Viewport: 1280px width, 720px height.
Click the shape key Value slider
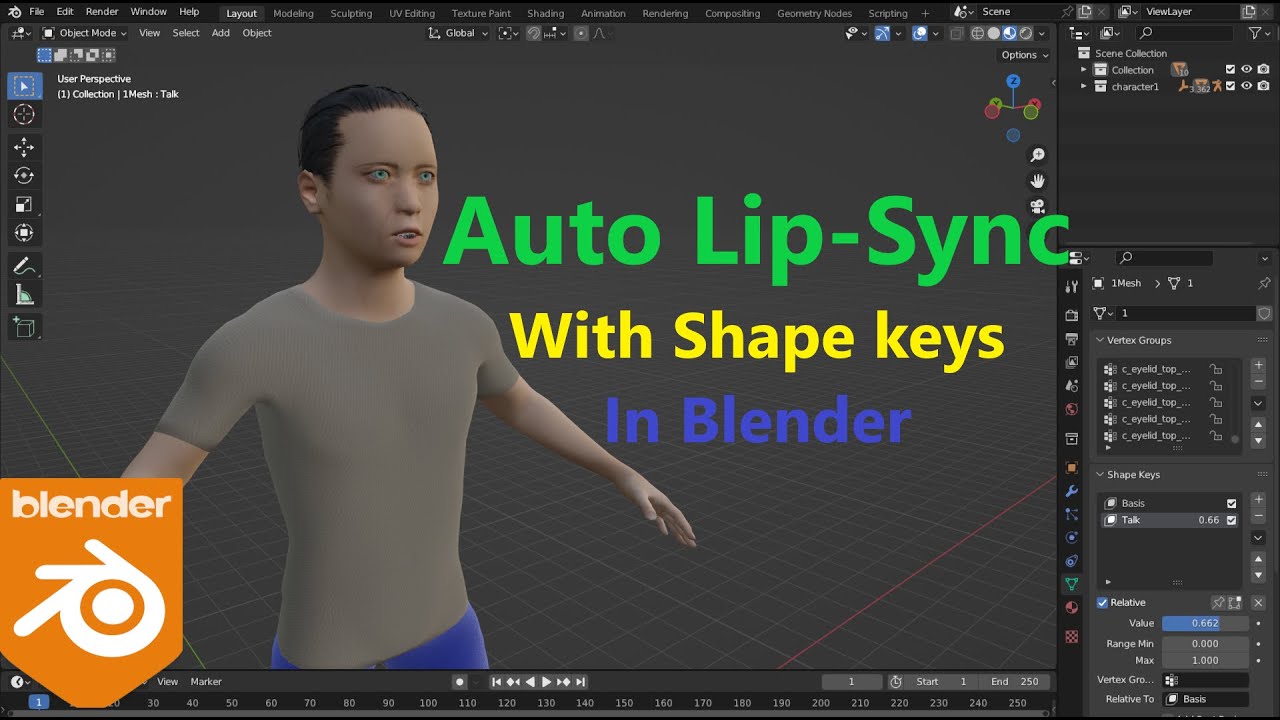[x=1205, y=623]
